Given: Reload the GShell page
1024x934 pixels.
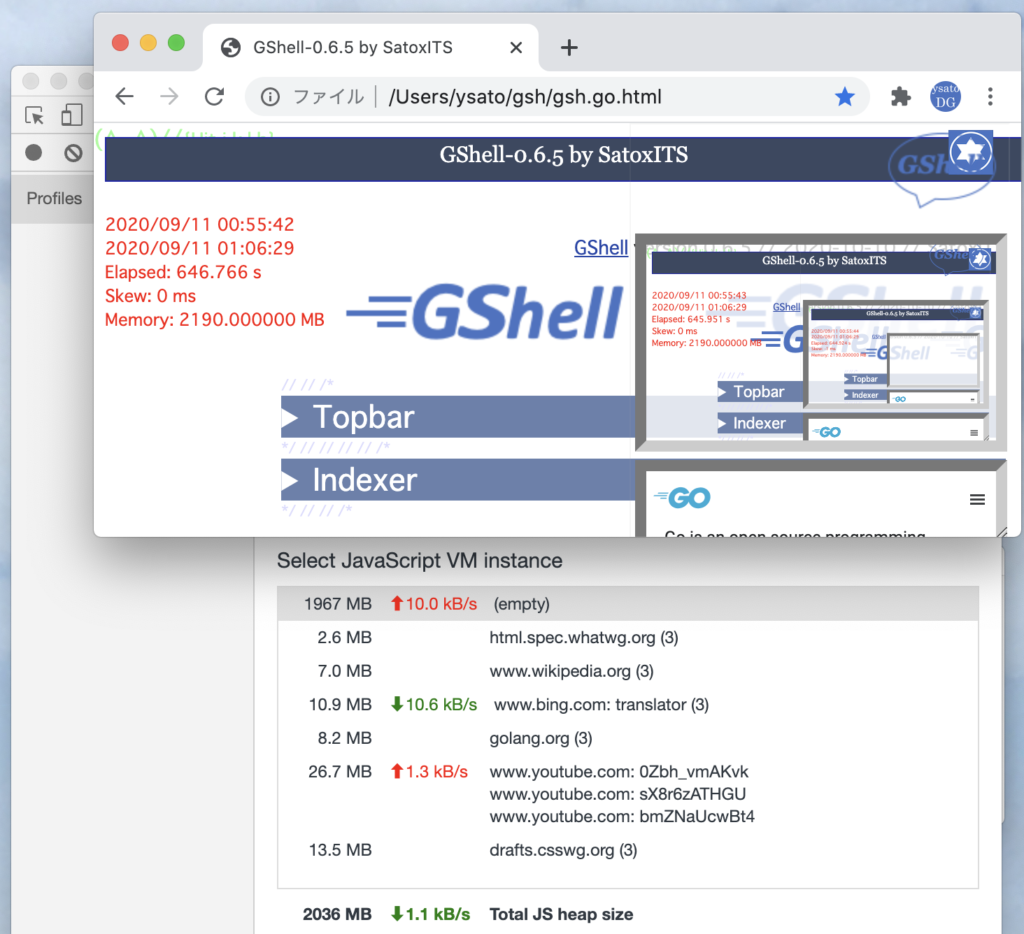Looking at the screenshot, I should (214, 97).
